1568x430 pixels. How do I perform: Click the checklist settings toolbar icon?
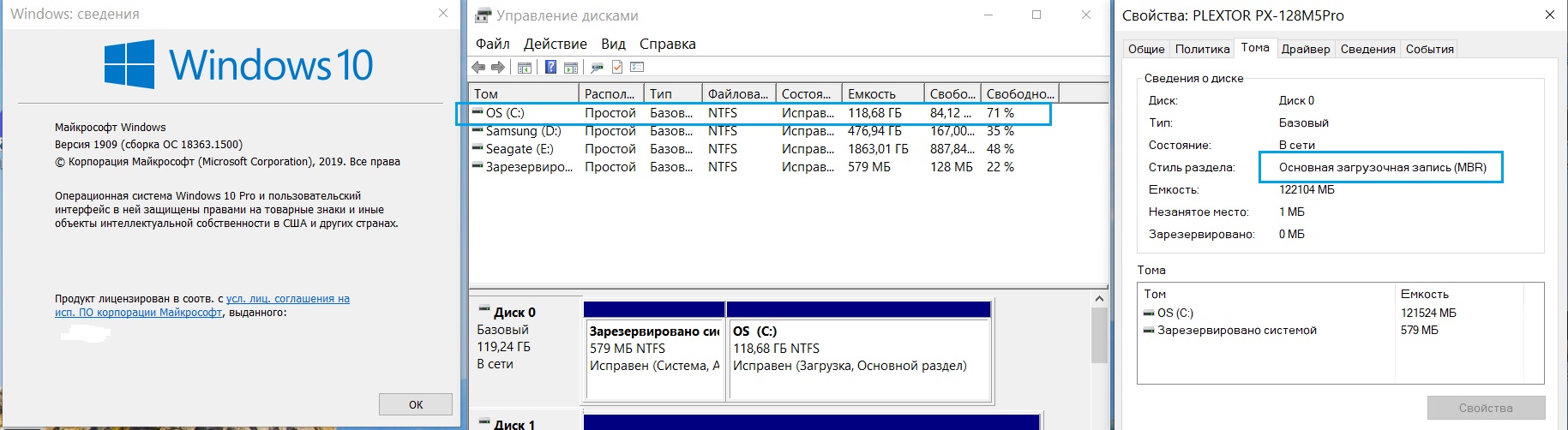click(637, 67)
